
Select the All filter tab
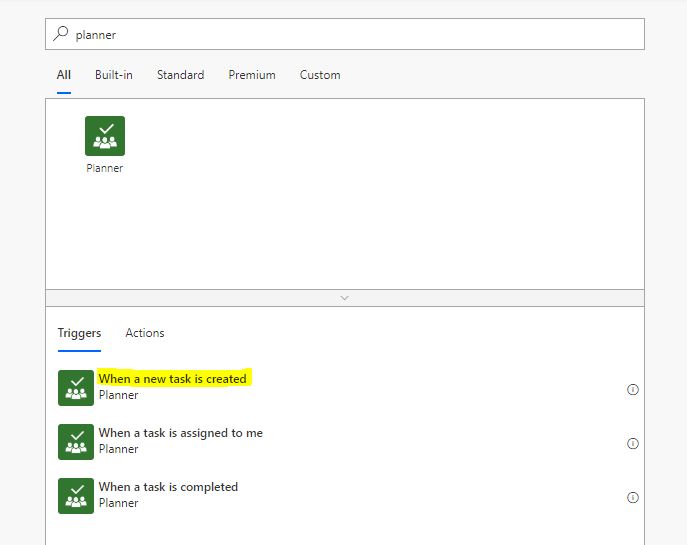64,75
